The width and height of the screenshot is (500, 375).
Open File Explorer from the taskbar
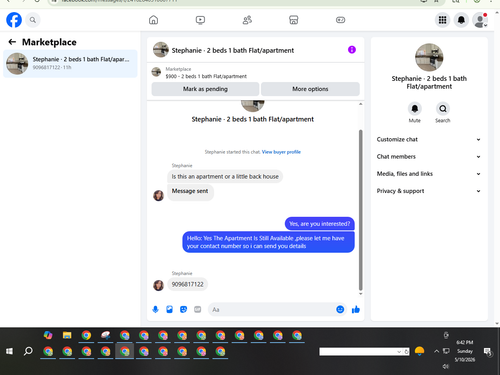(x=67, y=335)
